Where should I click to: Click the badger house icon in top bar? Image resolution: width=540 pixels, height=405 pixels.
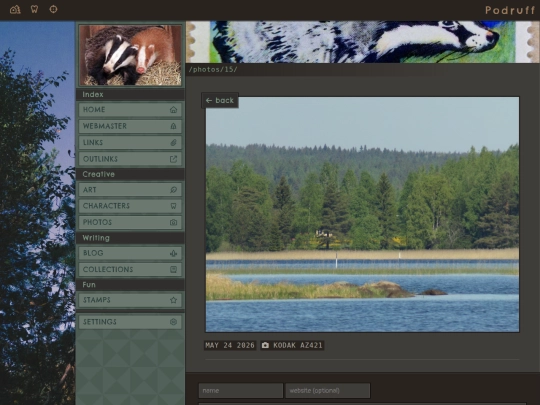click(x=15, y=9)
